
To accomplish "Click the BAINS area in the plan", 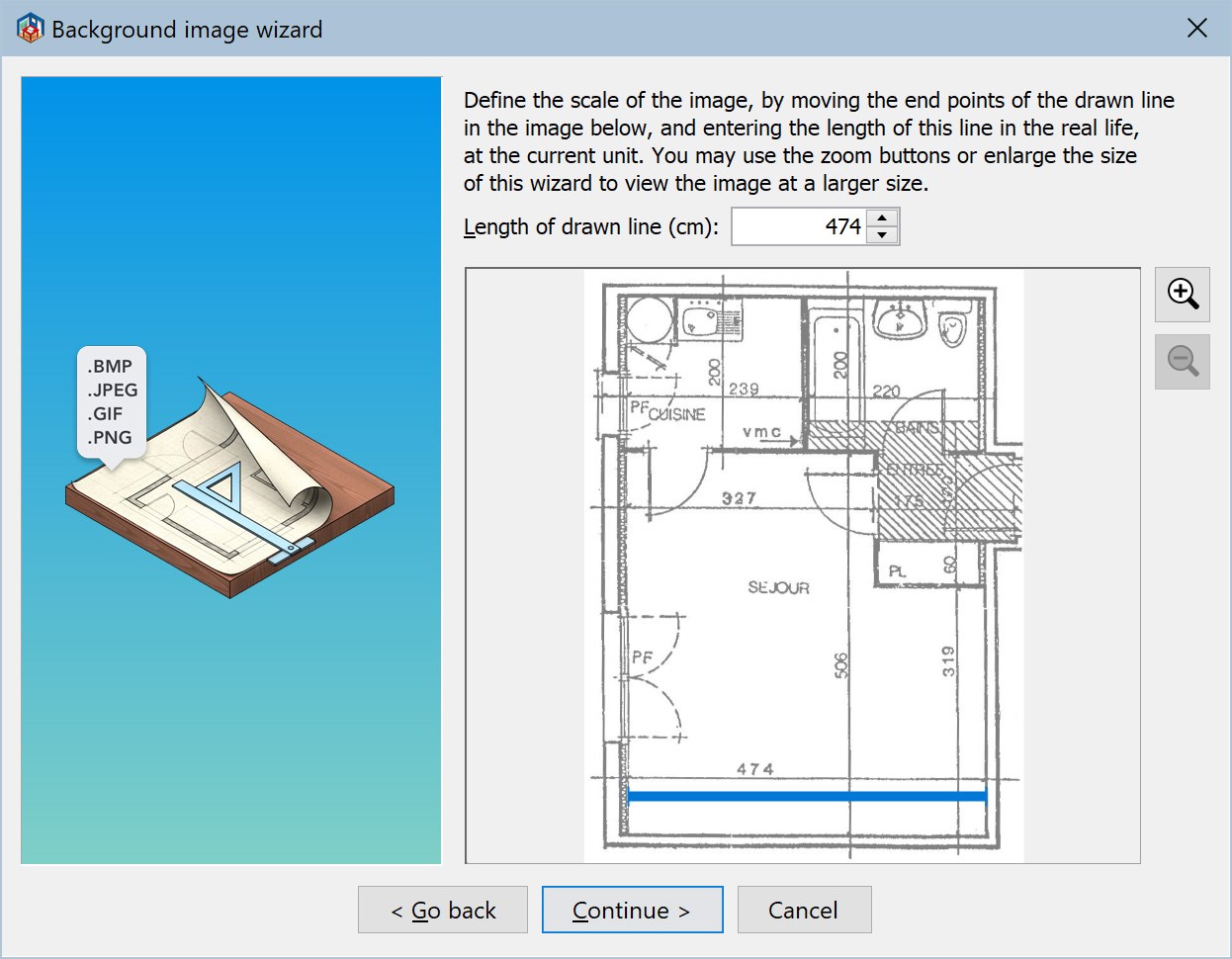I will [x=918, y=427].
